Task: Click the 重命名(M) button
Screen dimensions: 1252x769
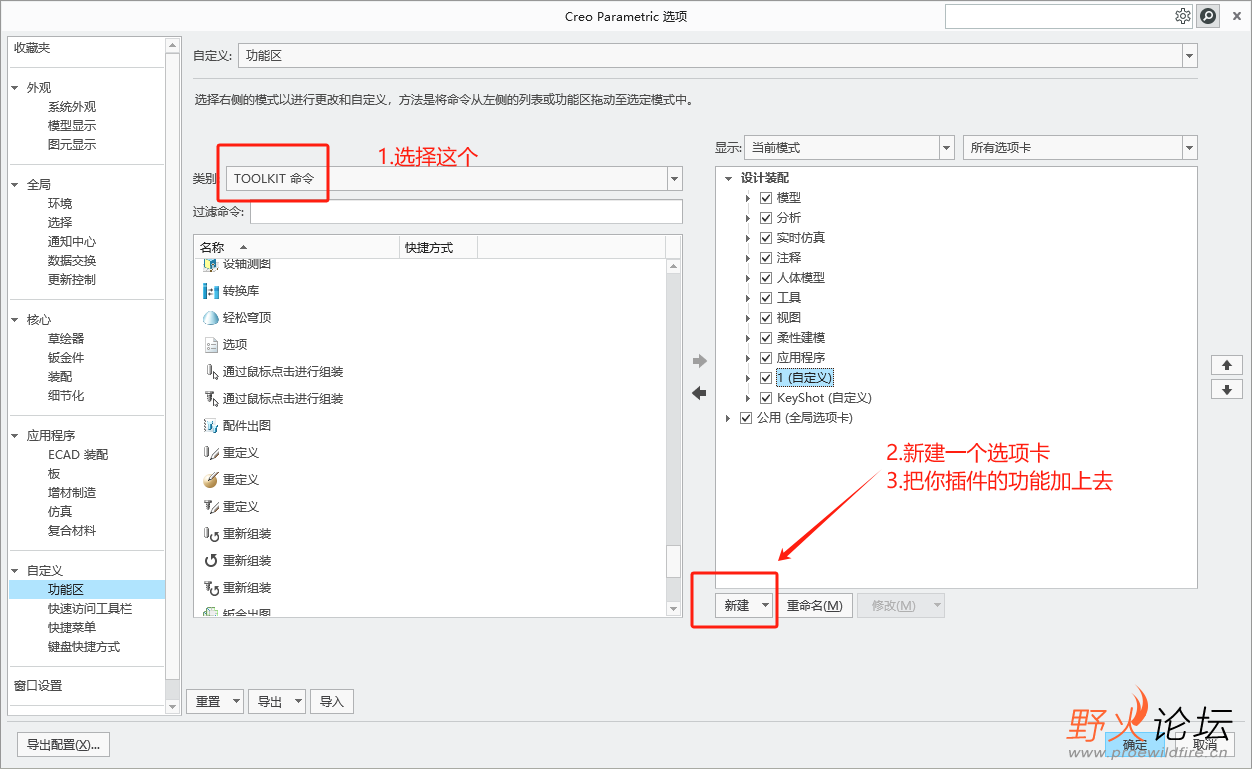Action: pyautogui.click(x=814, y=605)
